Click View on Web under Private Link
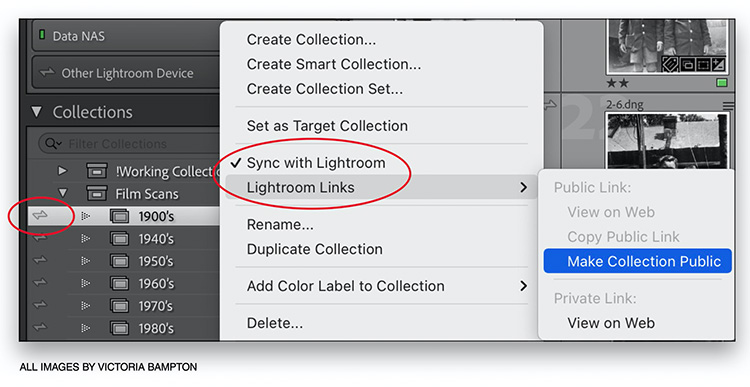The height and width of the screenshot is (387, 750). pyautogui.click(x=611, y=323)
